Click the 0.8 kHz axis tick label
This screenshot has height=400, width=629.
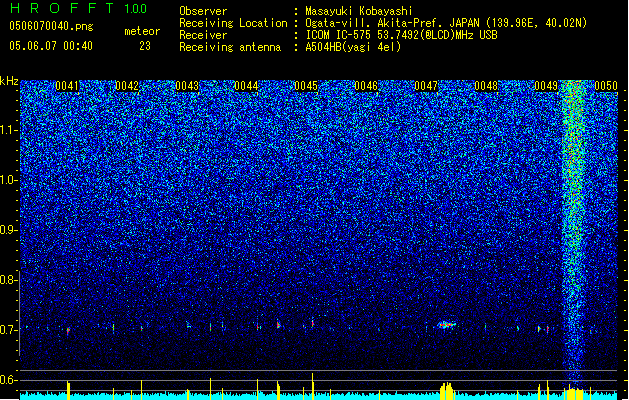(x=8, y=280)
